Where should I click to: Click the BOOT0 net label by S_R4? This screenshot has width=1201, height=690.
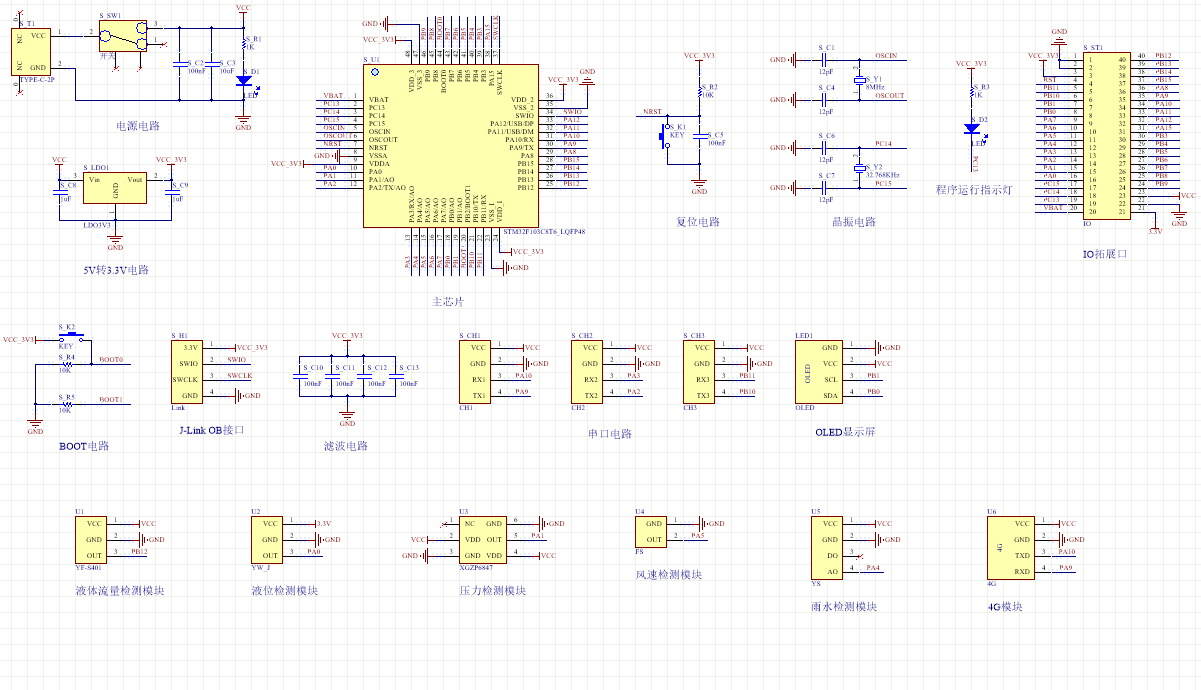[x=110, y=359]
